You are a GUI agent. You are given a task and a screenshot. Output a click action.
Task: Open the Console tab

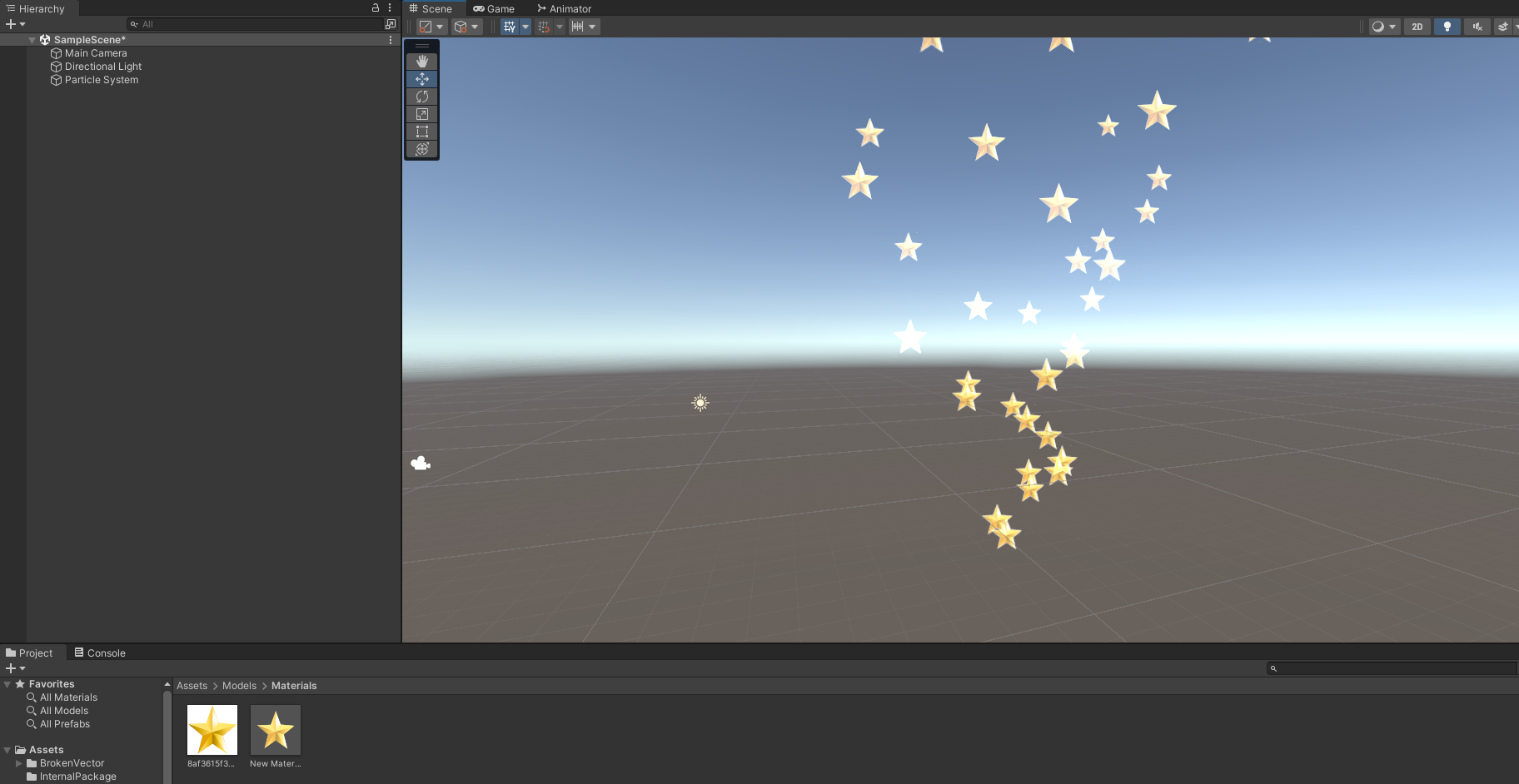click(x=99, y=653)
